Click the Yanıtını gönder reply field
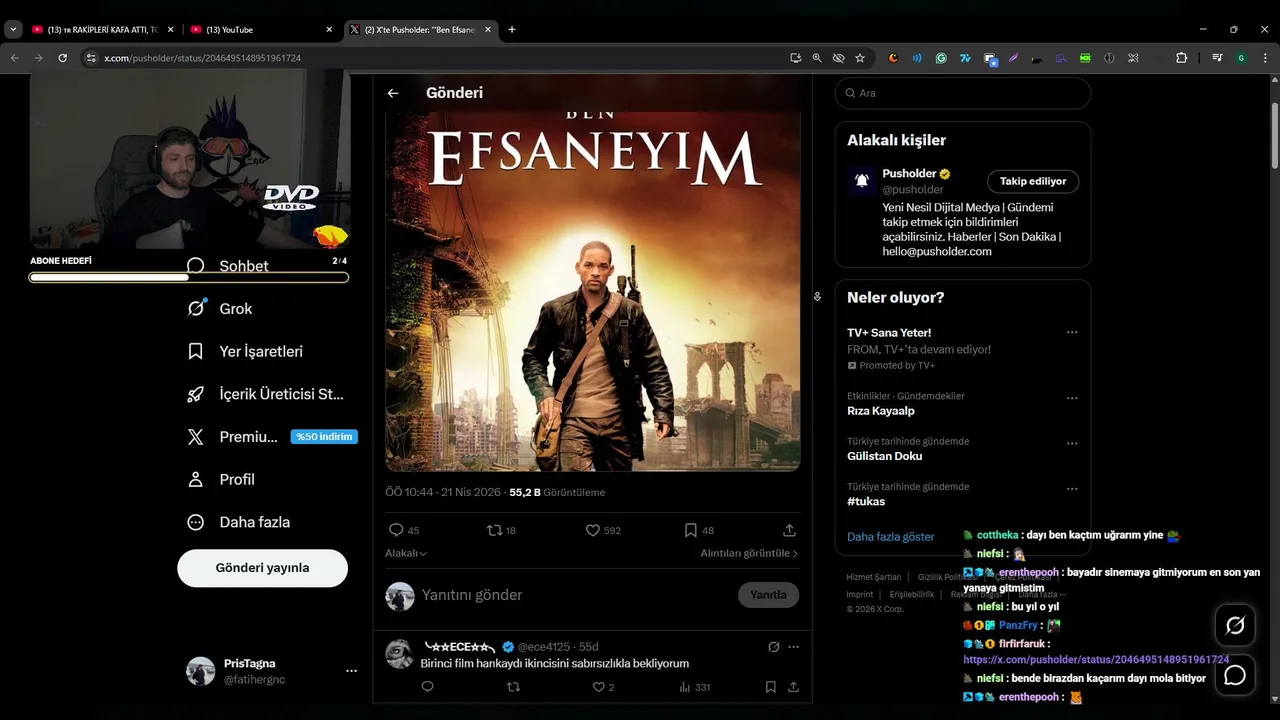Screen dimensions: 1280x720 click(x=575, y=595)
